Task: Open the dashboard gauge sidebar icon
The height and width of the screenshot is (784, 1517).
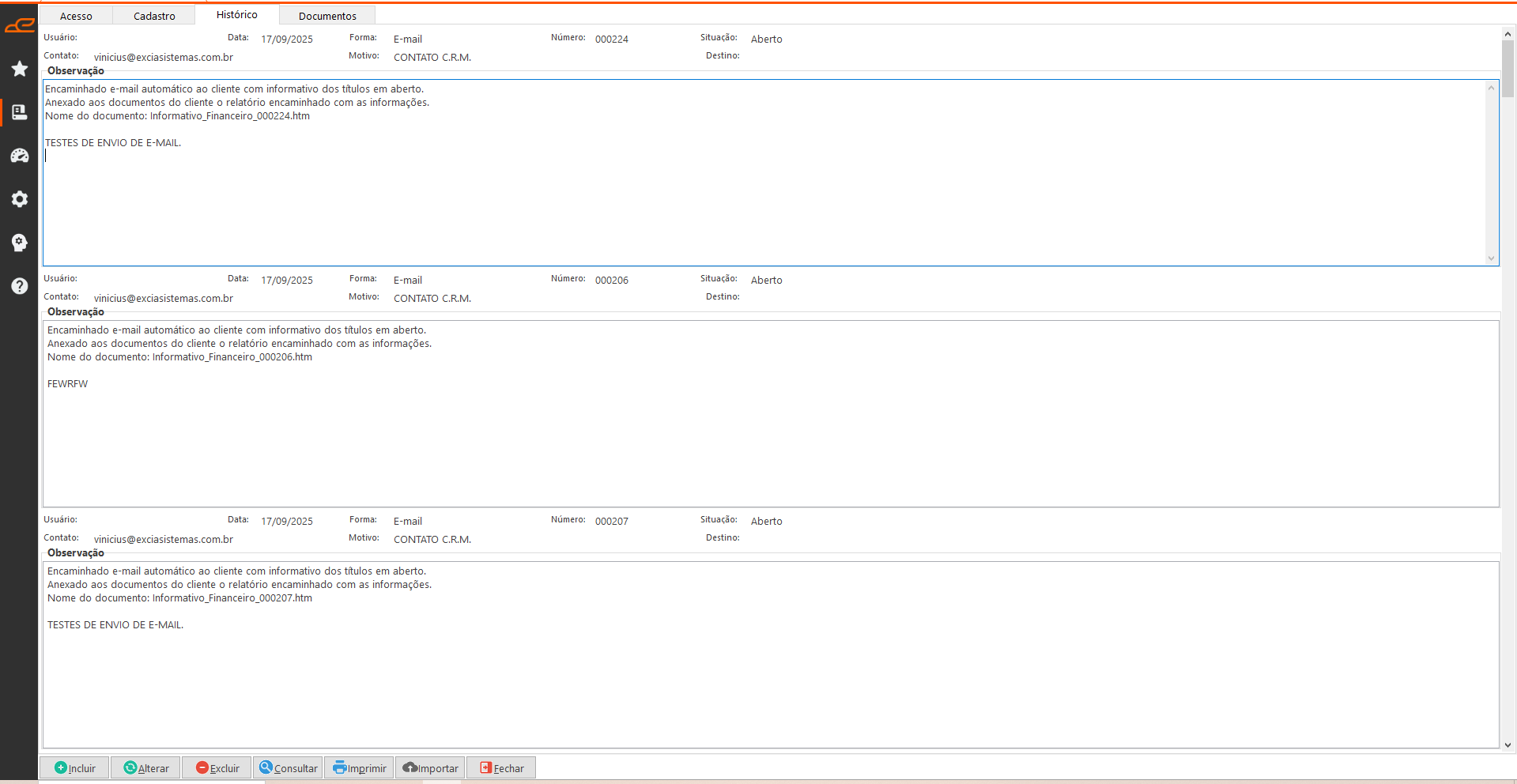Action: [20, 156]
